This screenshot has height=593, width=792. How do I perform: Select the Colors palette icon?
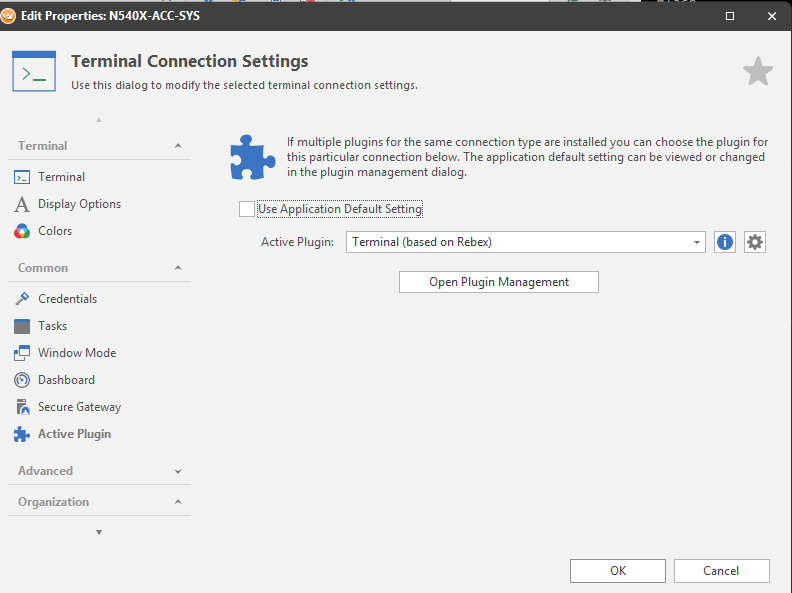[x=21, y=231]
